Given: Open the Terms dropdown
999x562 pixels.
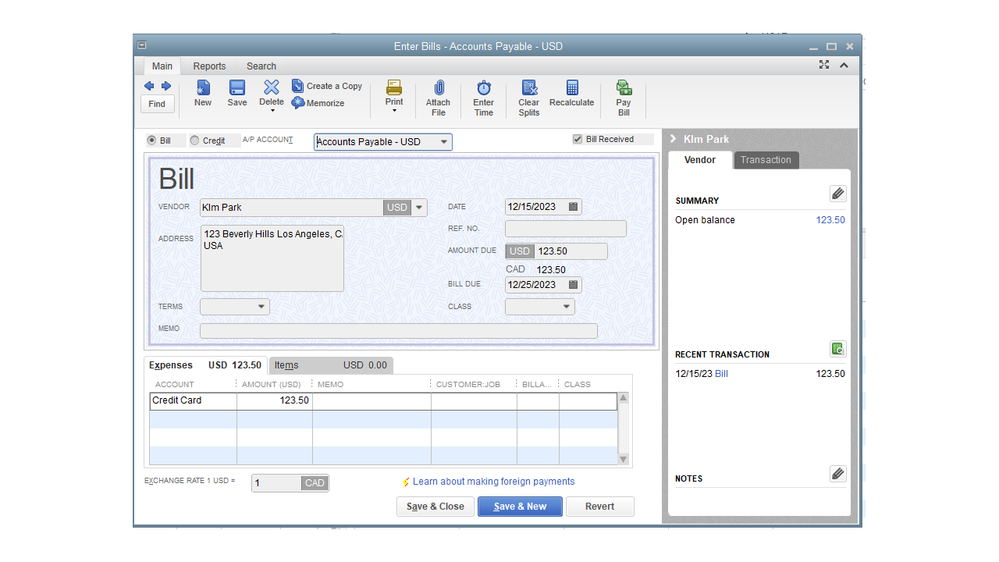Looking at the screenshot, I should pyautogui.click(x=261, y=307).
